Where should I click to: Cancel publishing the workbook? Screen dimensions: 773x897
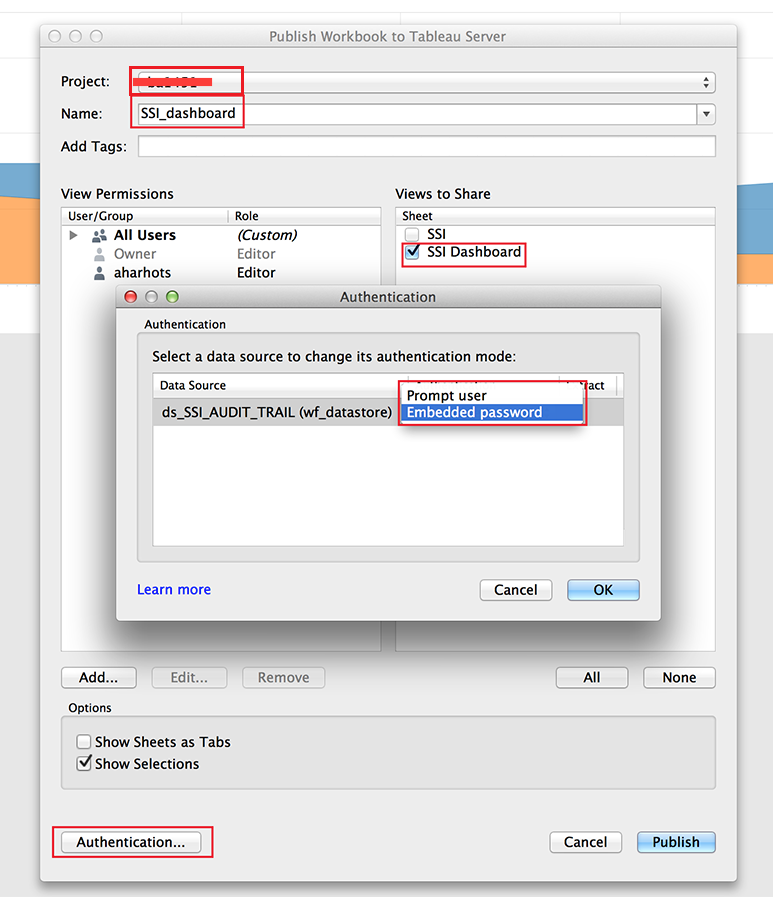585,842
